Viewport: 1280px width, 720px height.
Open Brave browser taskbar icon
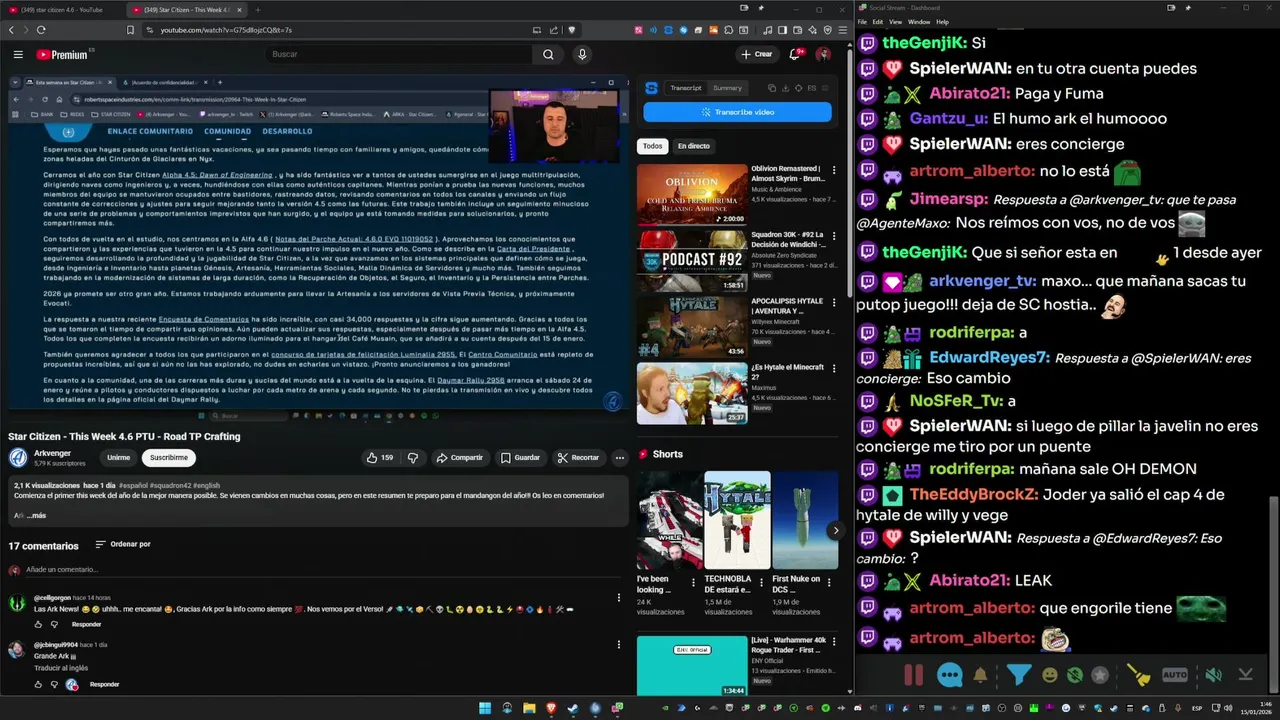pyautogui.click(x=551, y=708)
